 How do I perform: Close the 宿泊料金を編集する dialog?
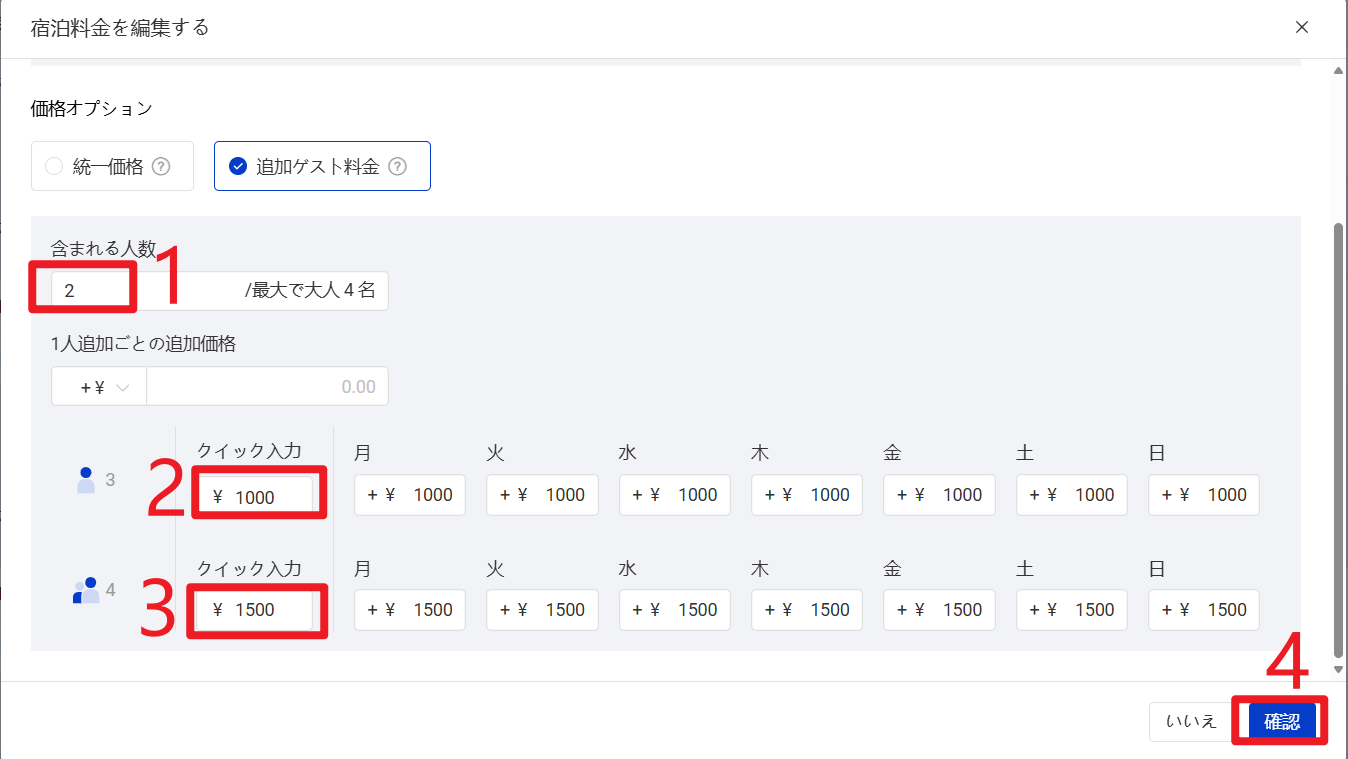1302,28
